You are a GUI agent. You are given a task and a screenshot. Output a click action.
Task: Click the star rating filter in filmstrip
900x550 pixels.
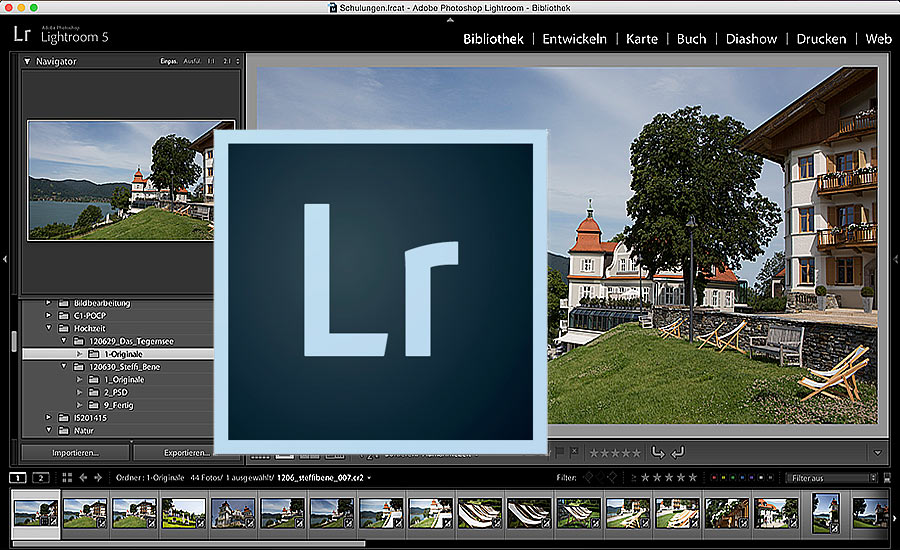coord(668,478)
